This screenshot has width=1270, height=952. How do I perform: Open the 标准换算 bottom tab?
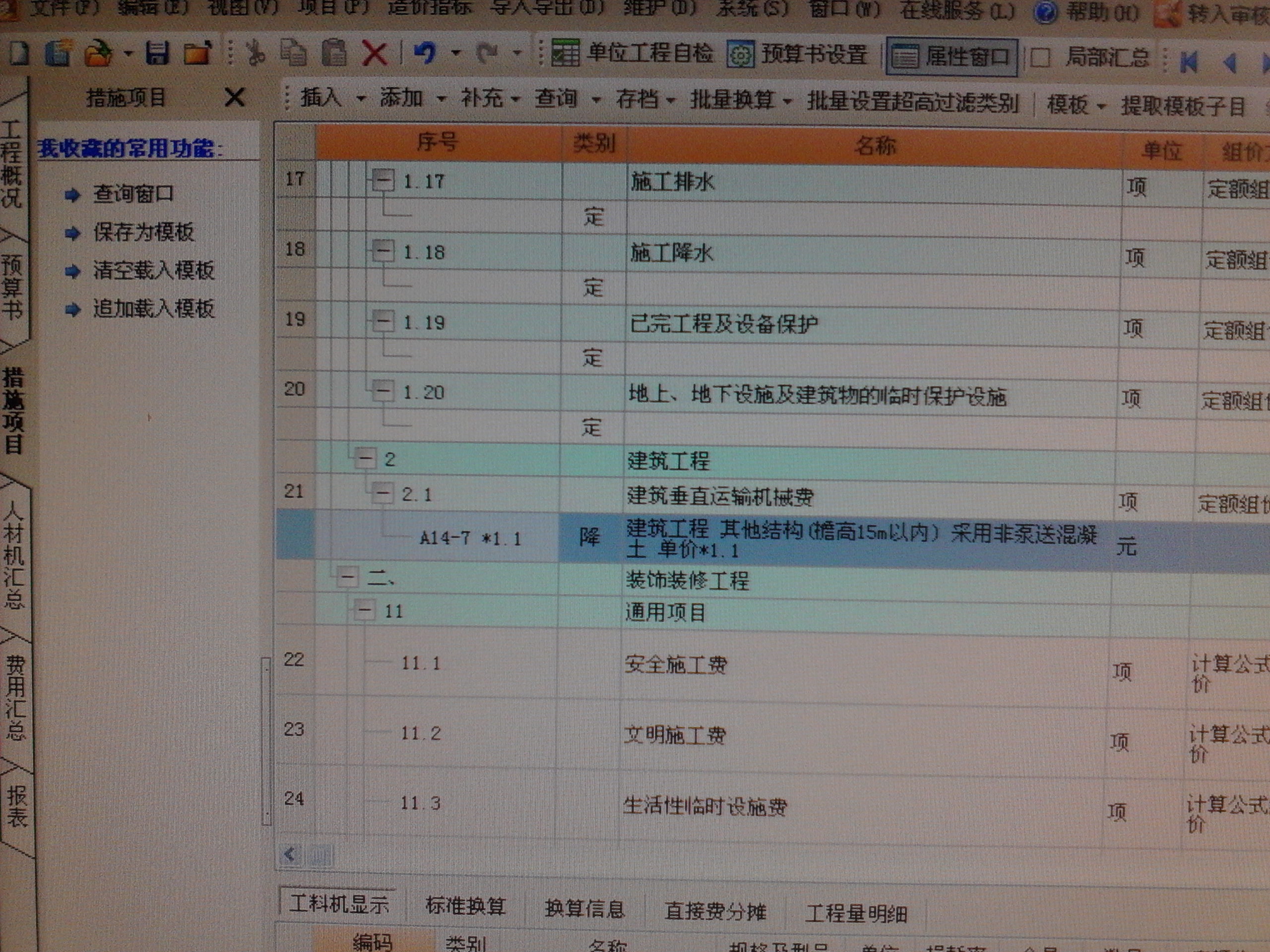click(x=465, y=906)
